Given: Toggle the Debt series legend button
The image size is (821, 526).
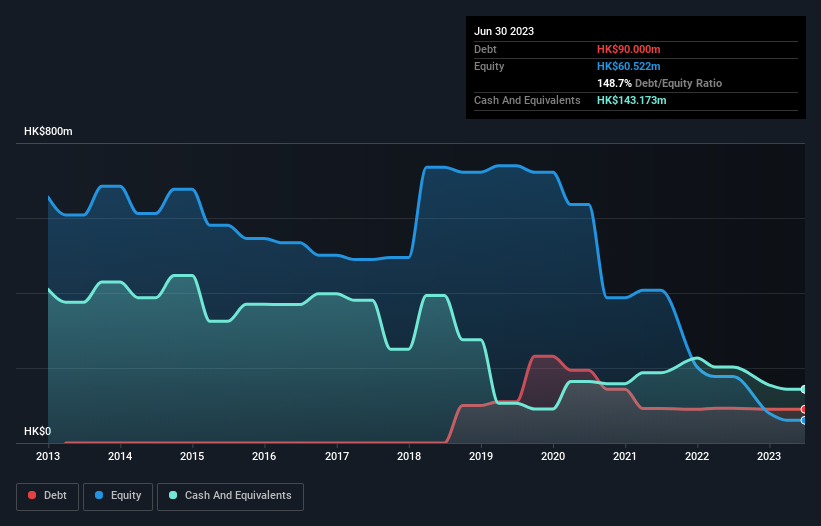Looking at the screenshot, I should click(x=48, y=496).
